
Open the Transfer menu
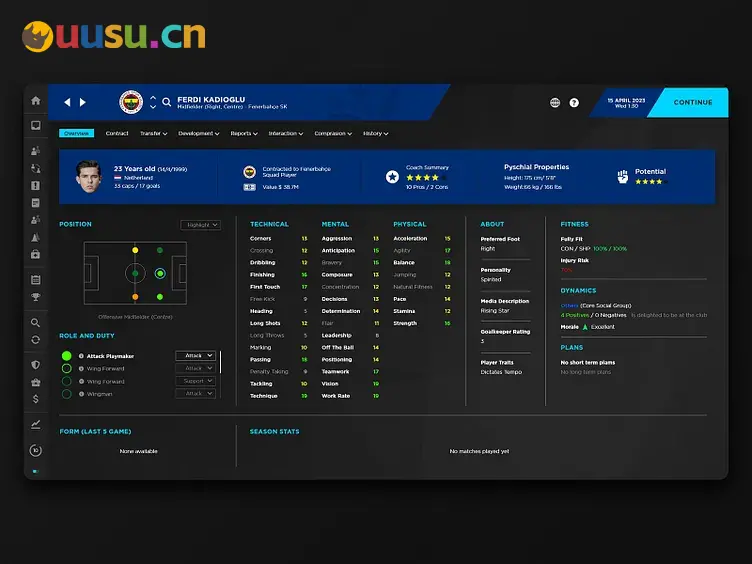153,133
